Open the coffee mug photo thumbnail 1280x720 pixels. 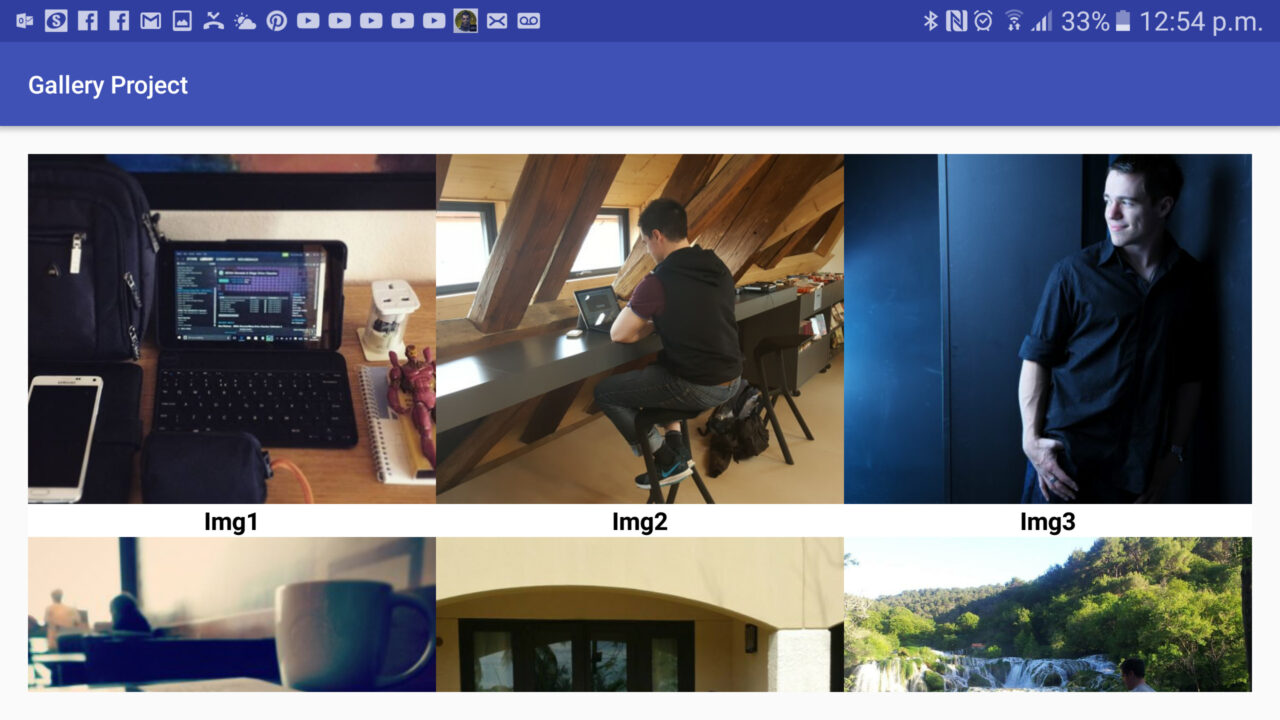tap(232, 614)
